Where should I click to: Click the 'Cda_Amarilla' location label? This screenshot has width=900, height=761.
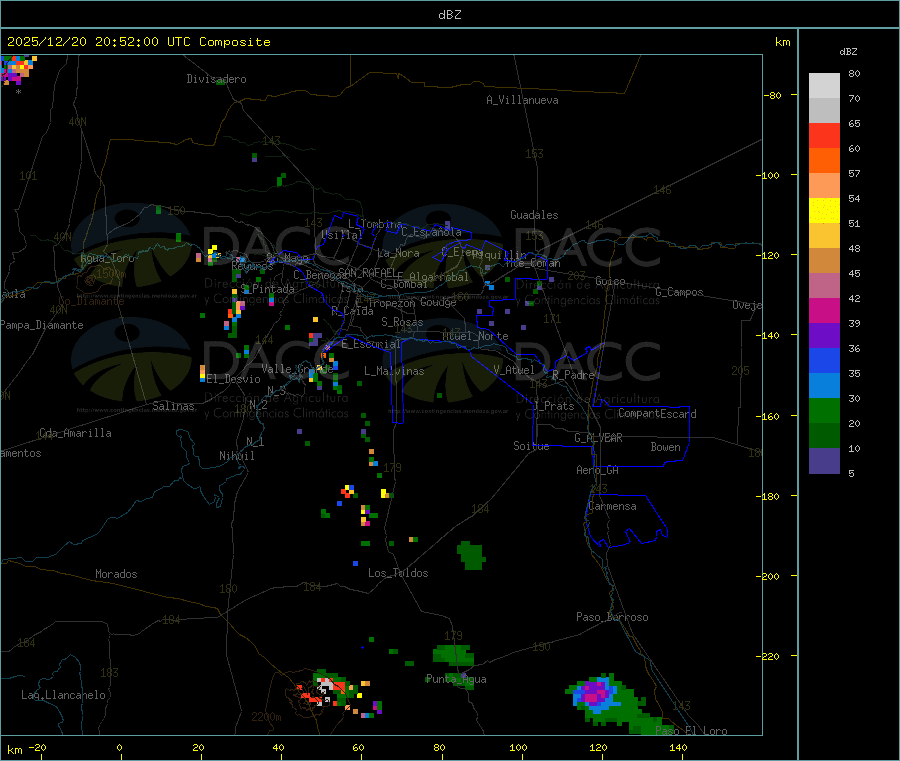(x=75, y=433)
